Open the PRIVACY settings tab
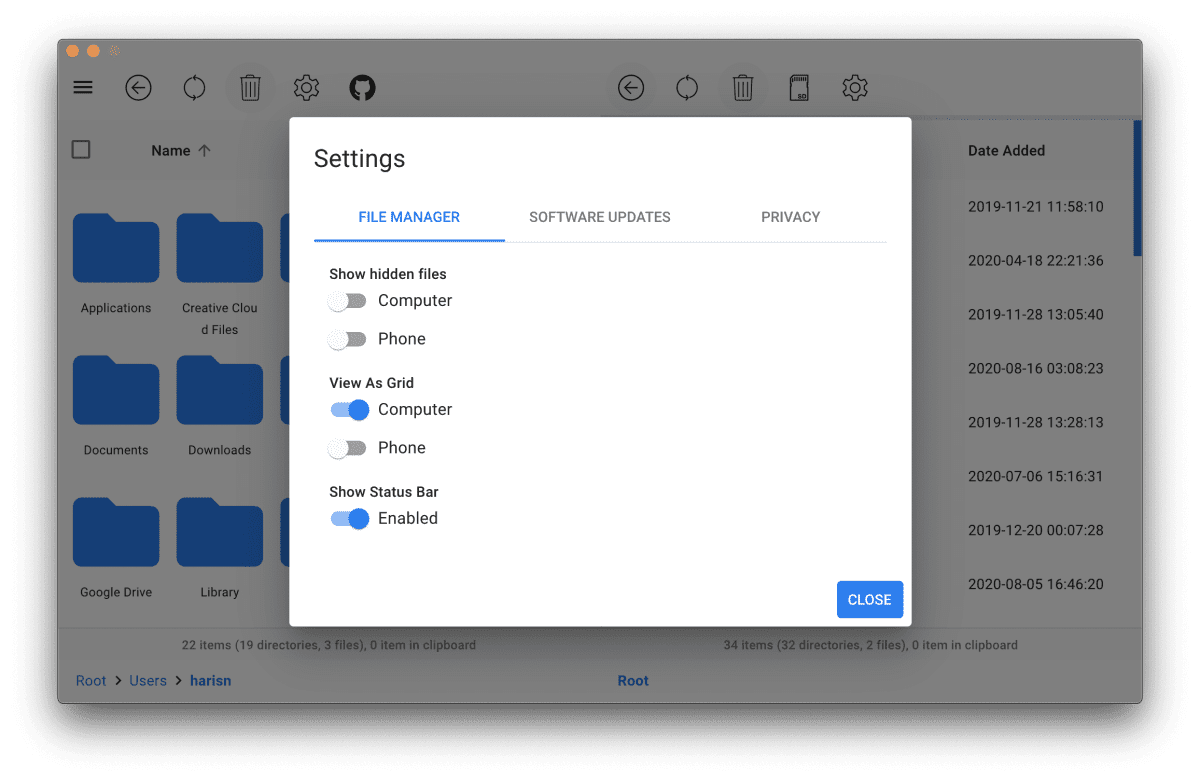This screenshot has height=780, width=1200. 790,217
